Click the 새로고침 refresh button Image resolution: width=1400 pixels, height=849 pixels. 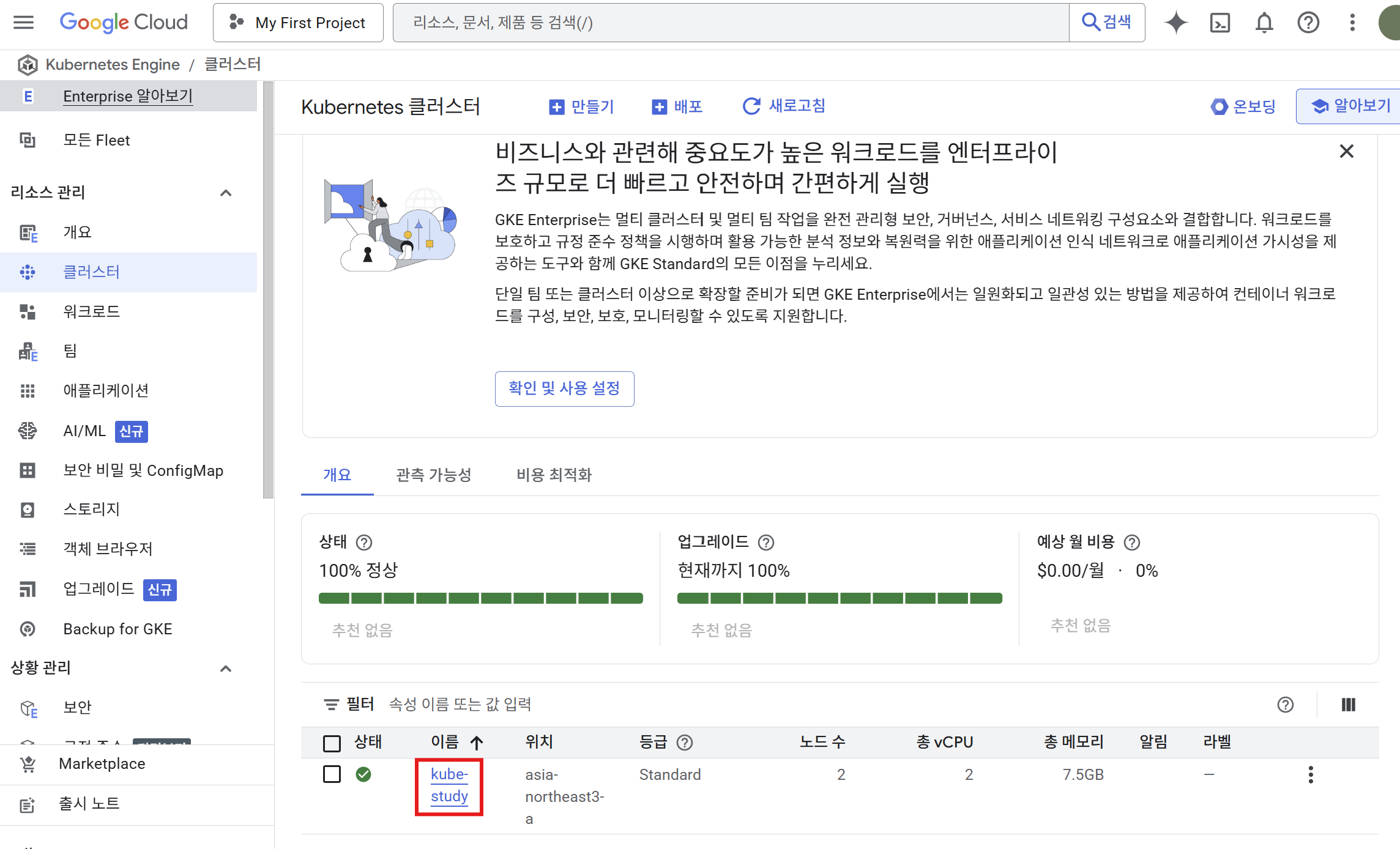click(784, 106)
